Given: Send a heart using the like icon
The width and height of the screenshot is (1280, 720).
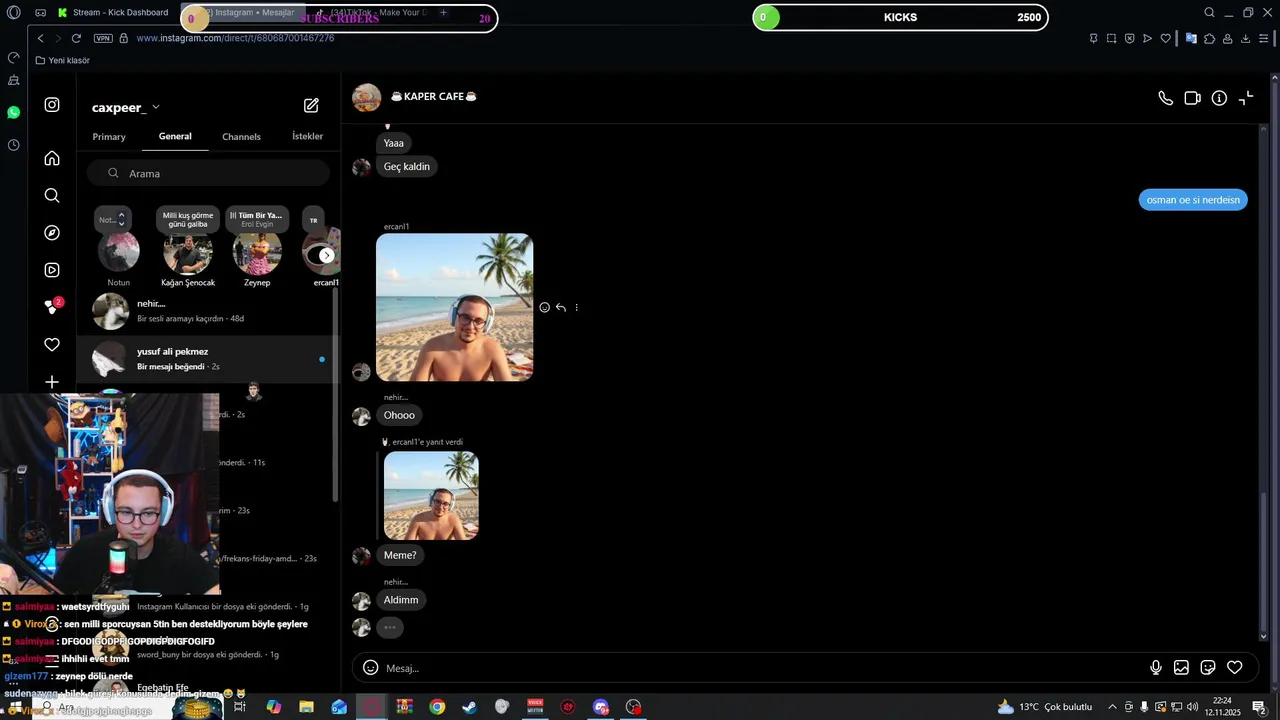Looking at the screenshot, I should pos(1235,668).
